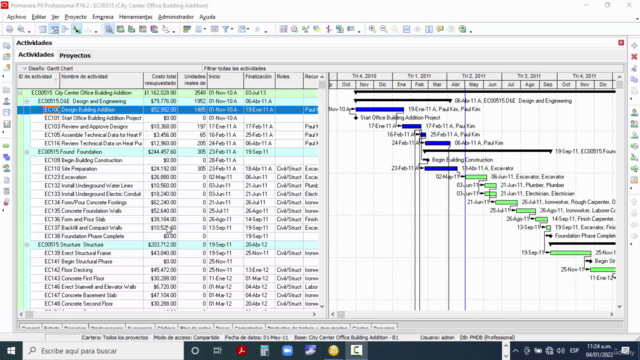Toggle the Gantt Chart view icon

click(x=54, y=29)
